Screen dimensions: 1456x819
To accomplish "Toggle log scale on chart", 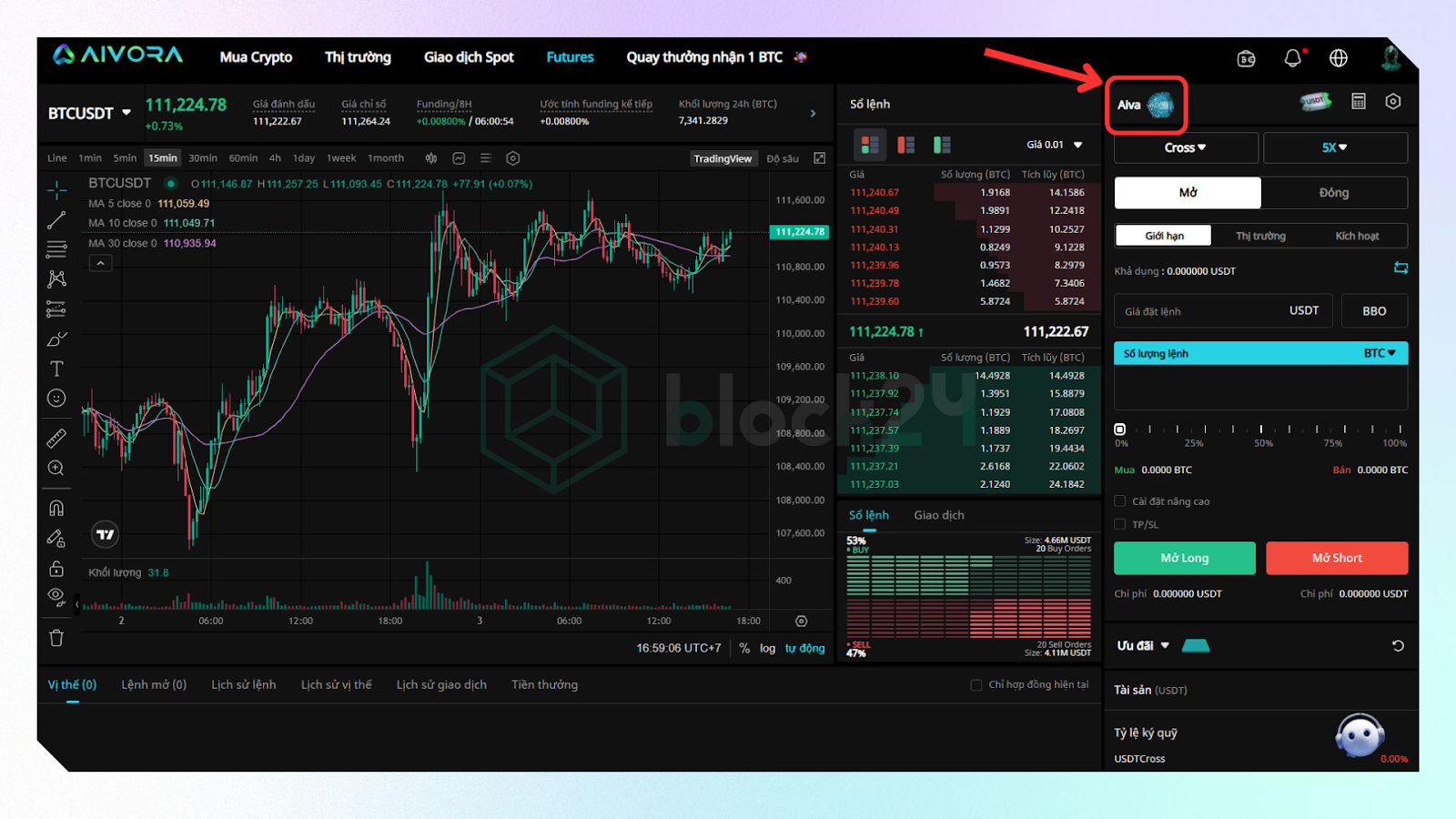I will pyautogui.click(x=767, y=648).
